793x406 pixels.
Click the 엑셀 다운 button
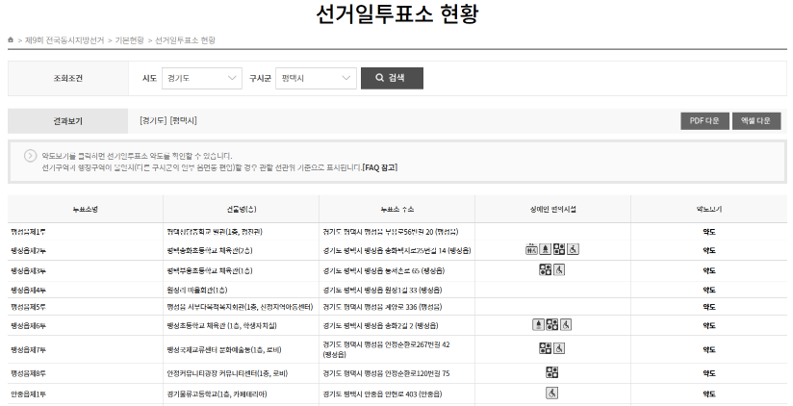(x=757, y=121)
